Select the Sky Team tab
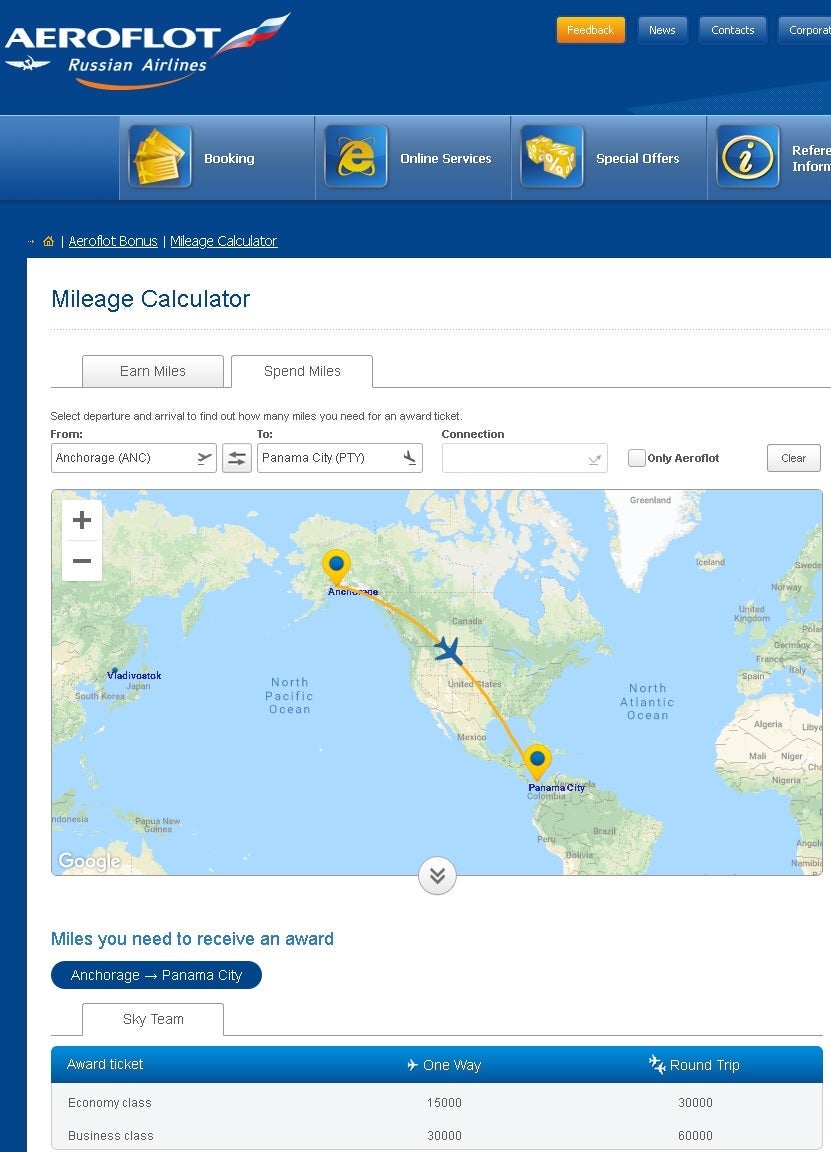Screen dimensions: 831x1152 [153, 1019]
